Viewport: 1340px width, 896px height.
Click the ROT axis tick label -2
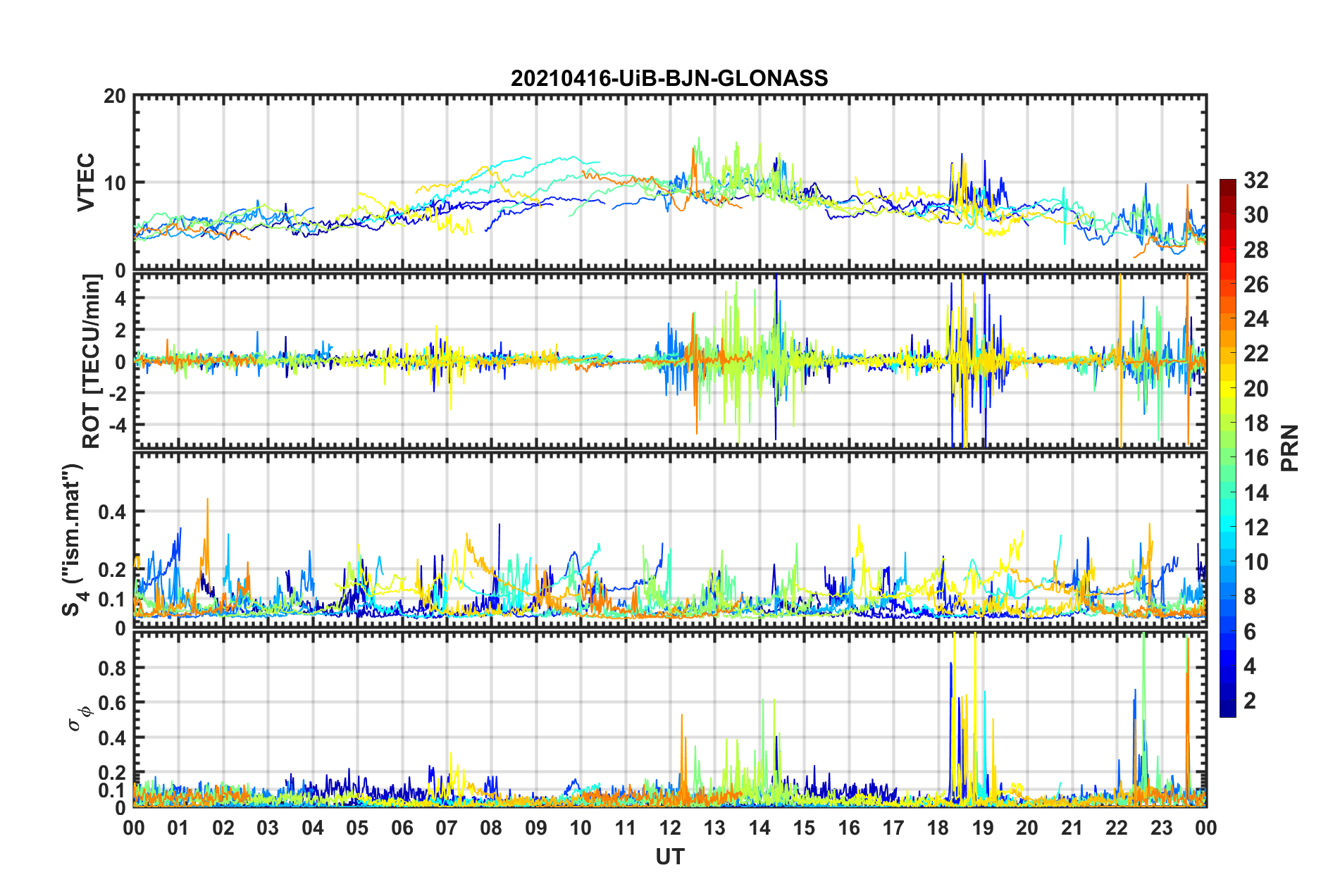(x=117, y=393)
